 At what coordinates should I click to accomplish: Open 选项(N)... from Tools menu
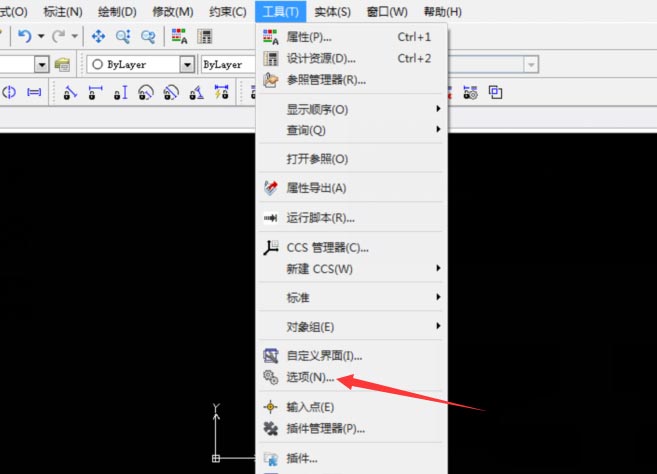[352, 377]
